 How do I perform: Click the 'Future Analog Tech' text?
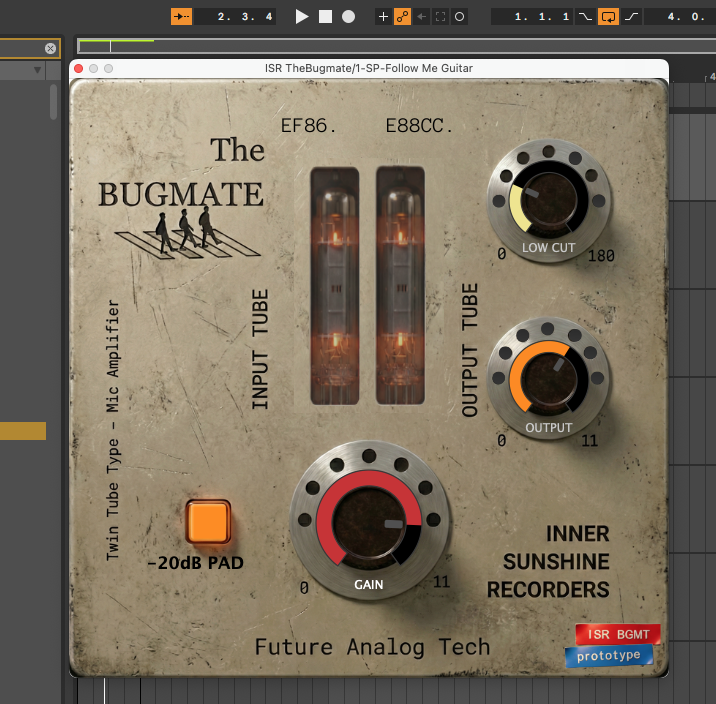(372, 647)
